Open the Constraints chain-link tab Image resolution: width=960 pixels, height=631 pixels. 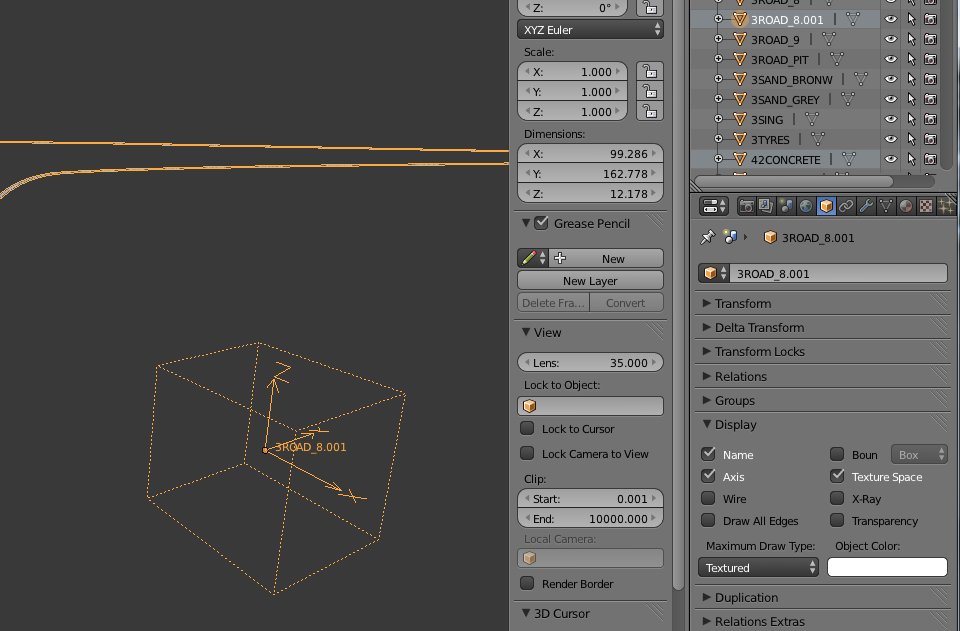tap(846, 206)
